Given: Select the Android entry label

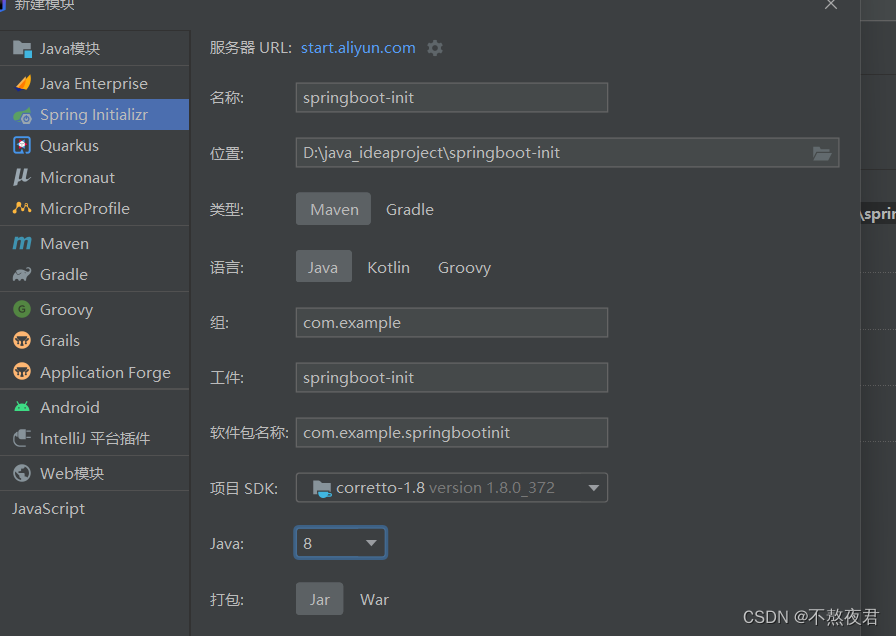Looking at the screenshot, I should pyautogui.click(x=70, y=407).
